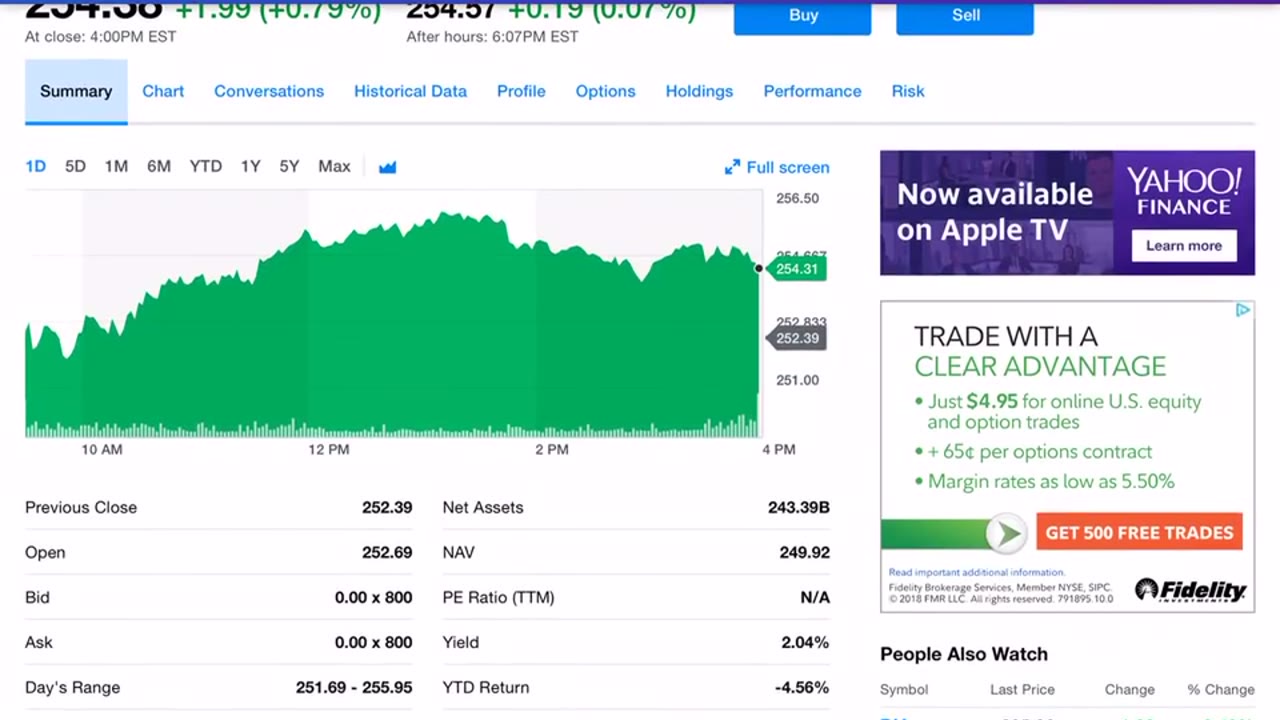Open the Profile tab
The height and width of the screenshot is (720, 1280).
tap(521, 91)
